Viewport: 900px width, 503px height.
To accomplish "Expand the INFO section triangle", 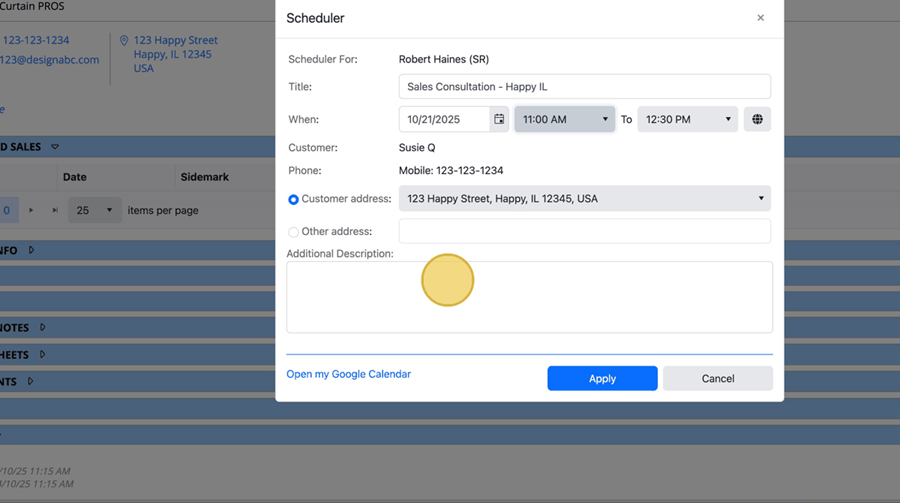I will click(31, 250).
